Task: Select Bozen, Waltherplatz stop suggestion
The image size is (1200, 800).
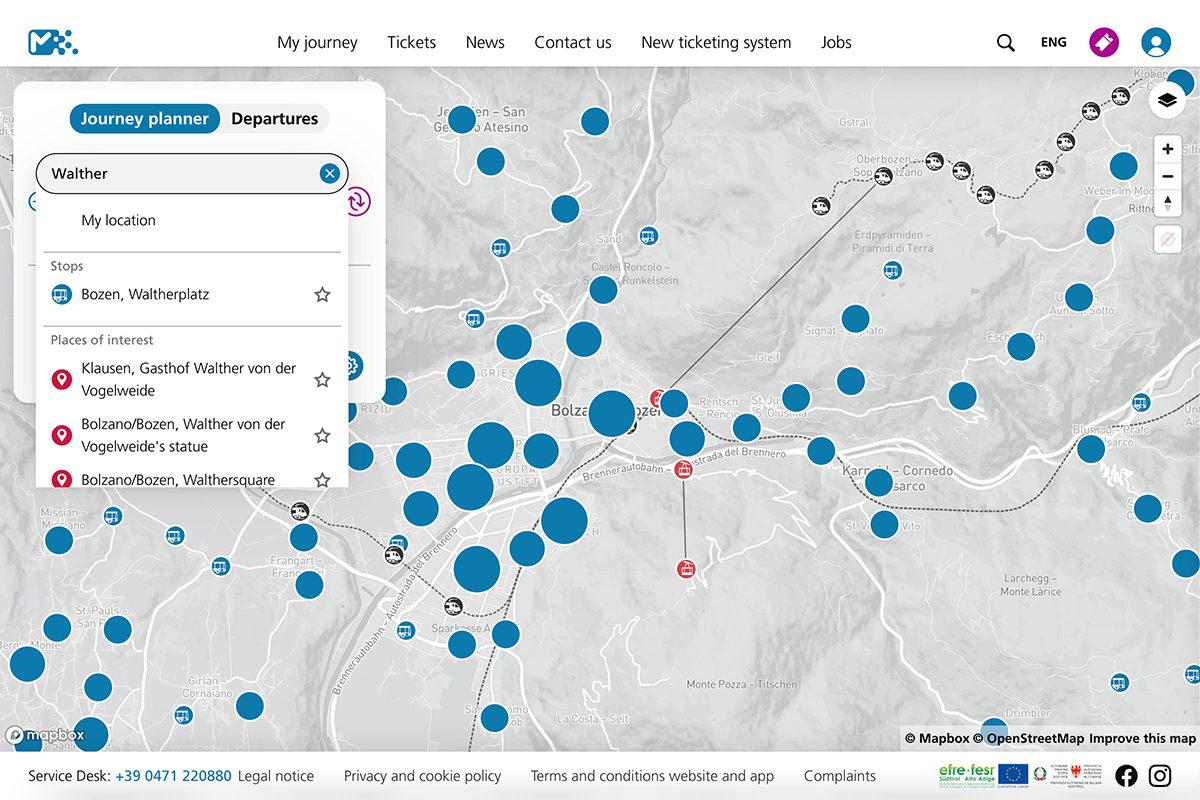Action: click(145, 295)
